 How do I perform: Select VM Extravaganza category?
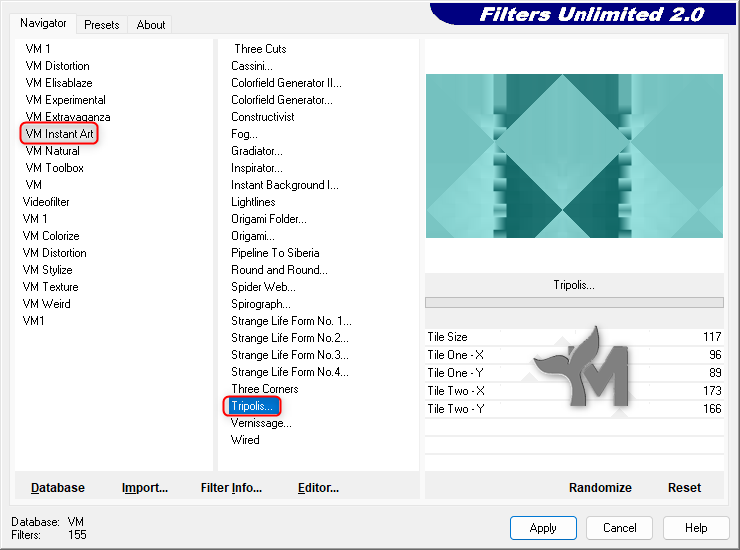pos(68,117)
